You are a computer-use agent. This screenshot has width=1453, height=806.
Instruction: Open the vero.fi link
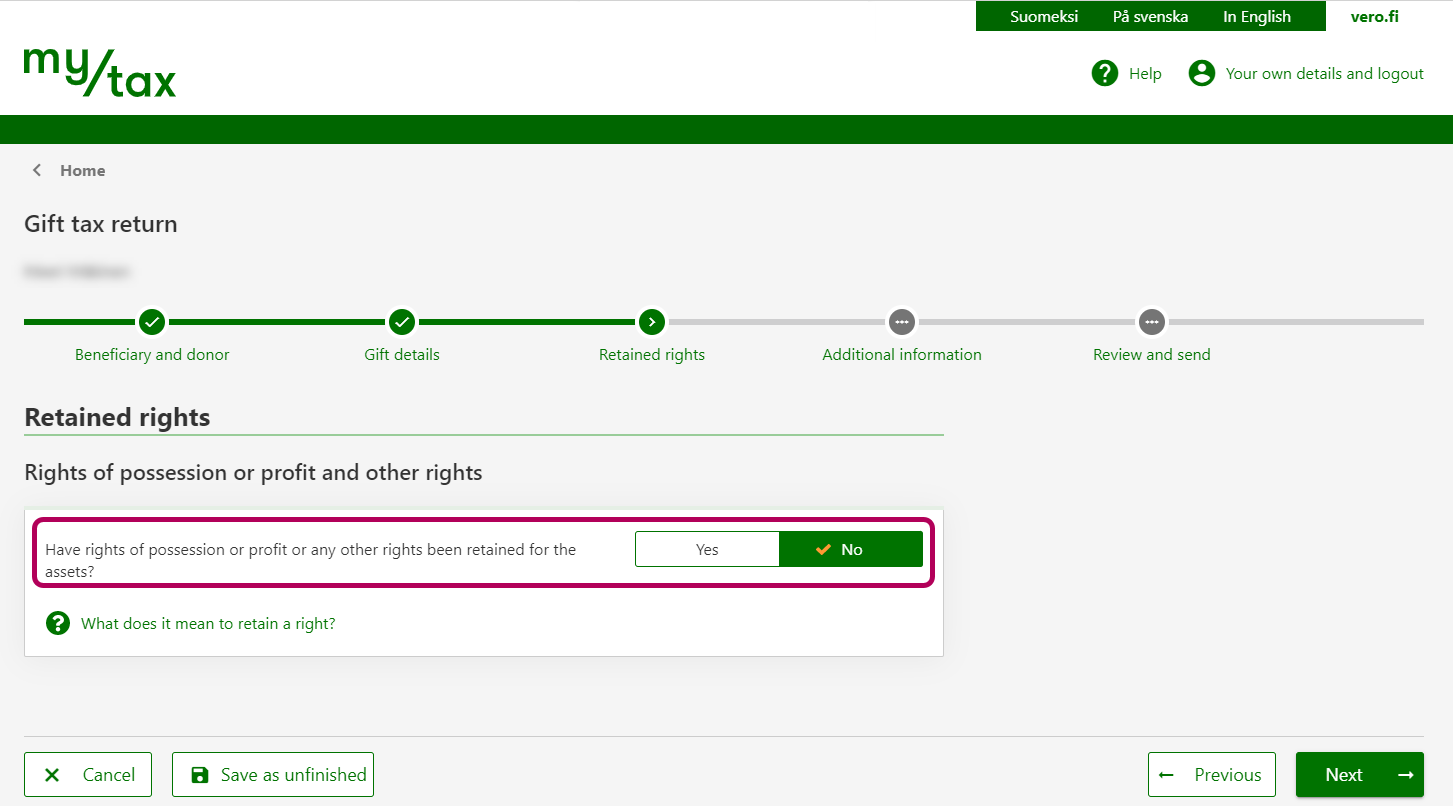click(x=1374, y=16)
